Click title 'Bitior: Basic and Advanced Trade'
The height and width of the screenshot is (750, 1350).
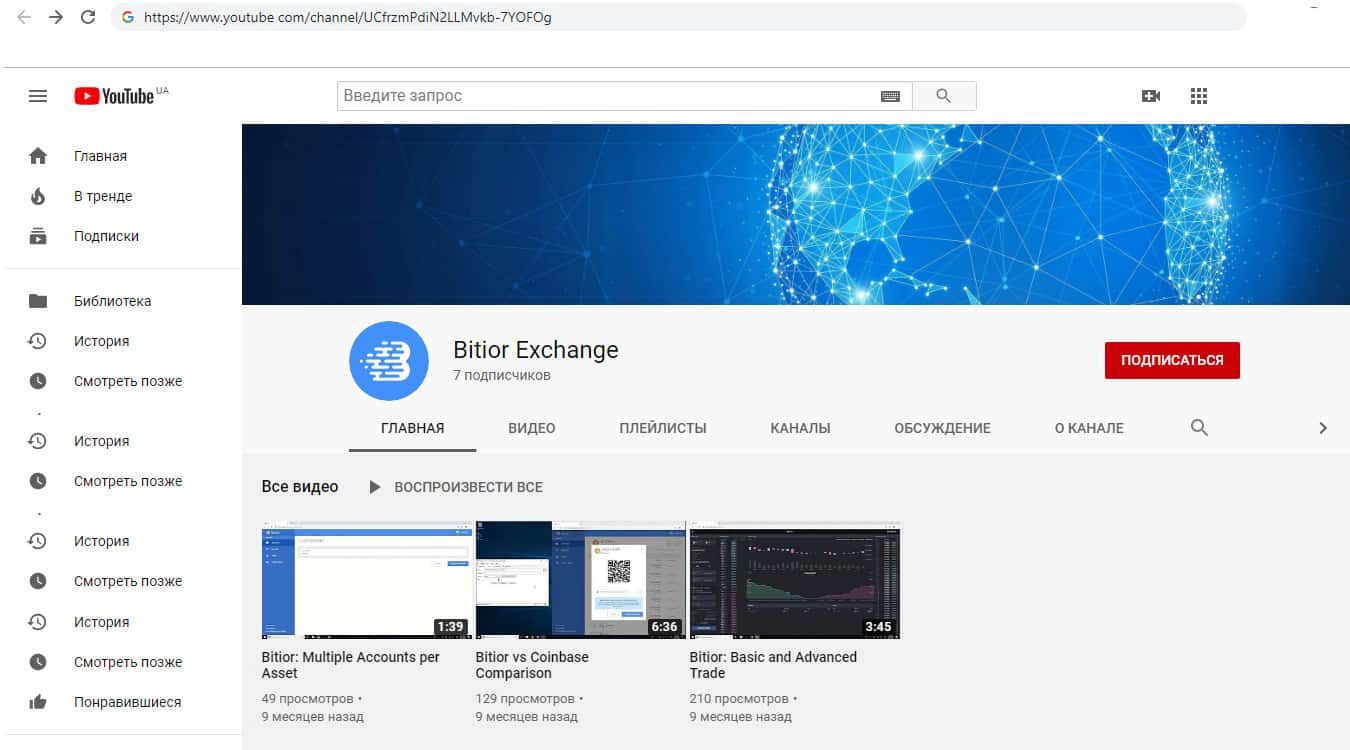click(x=773, y=665)
